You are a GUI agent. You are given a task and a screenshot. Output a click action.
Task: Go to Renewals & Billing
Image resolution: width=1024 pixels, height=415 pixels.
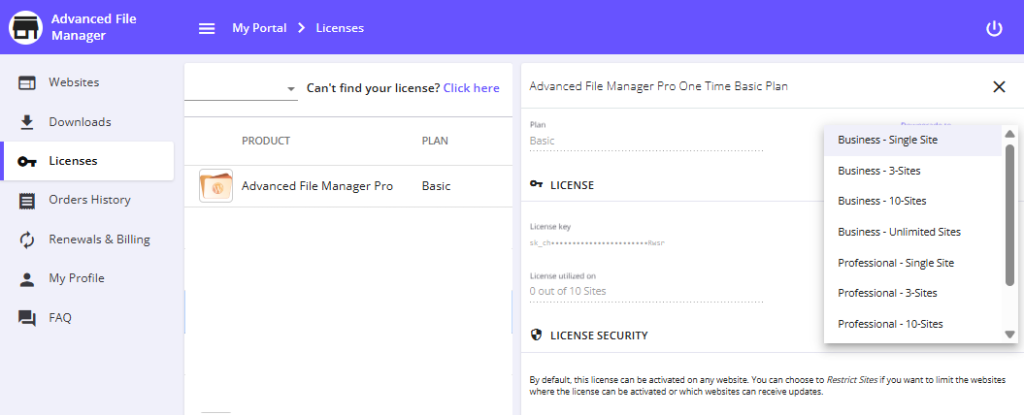click(x=87, y=240)
